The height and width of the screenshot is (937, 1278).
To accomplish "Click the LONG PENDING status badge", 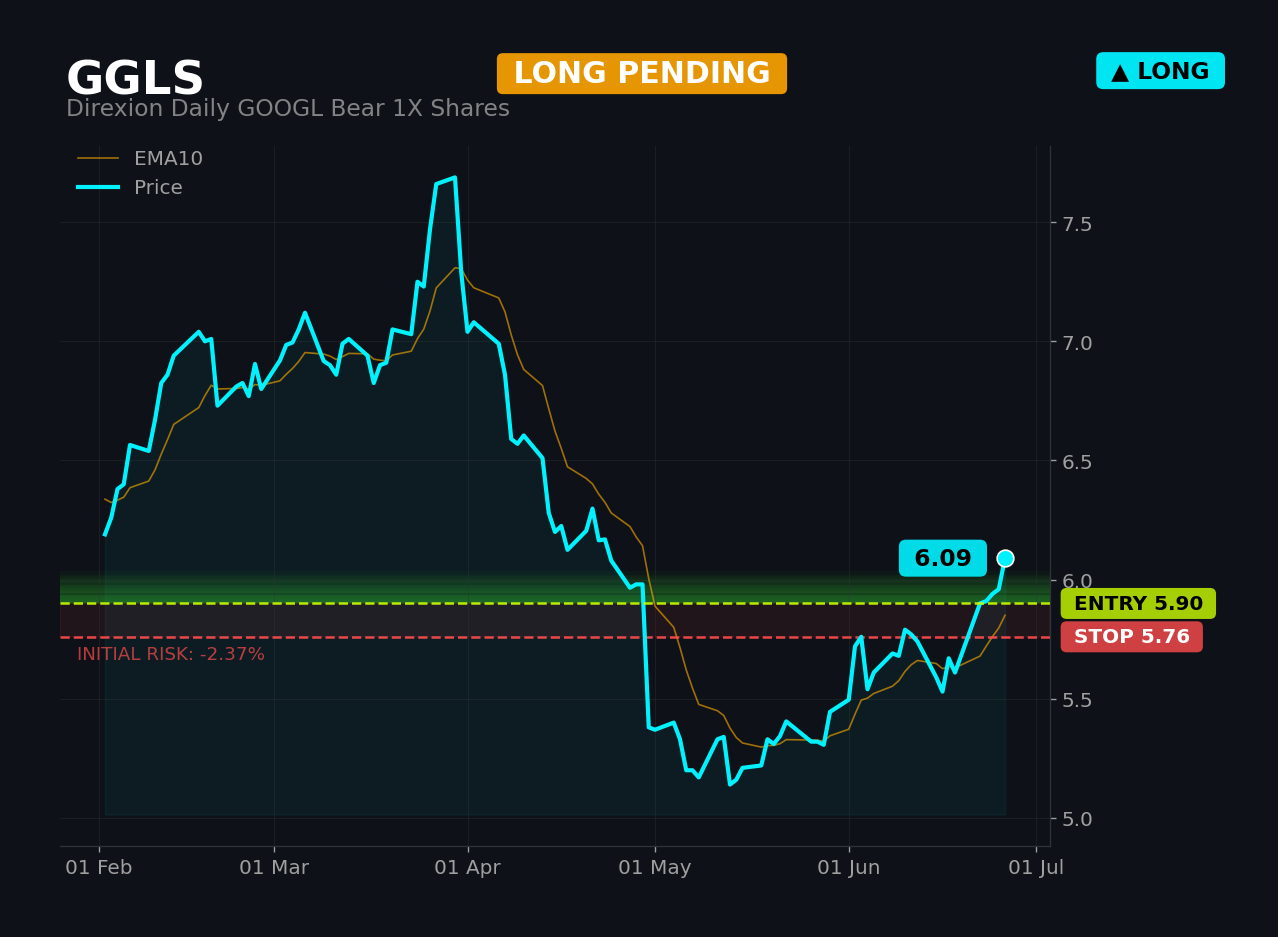I will coord(642,74).
